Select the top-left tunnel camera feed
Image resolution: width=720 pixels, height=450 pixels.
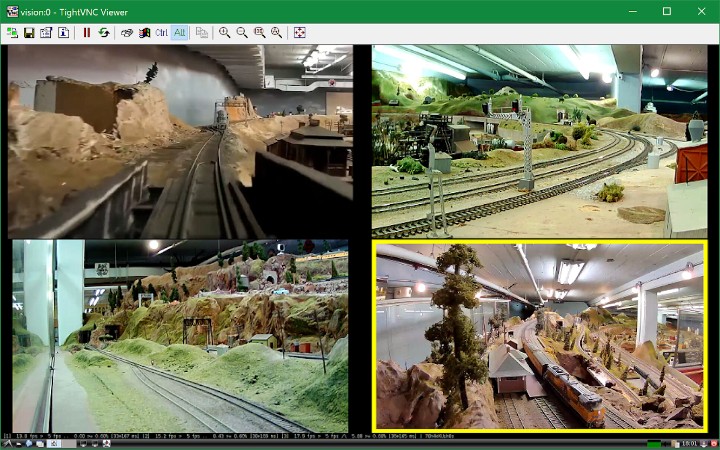[180, 140]
